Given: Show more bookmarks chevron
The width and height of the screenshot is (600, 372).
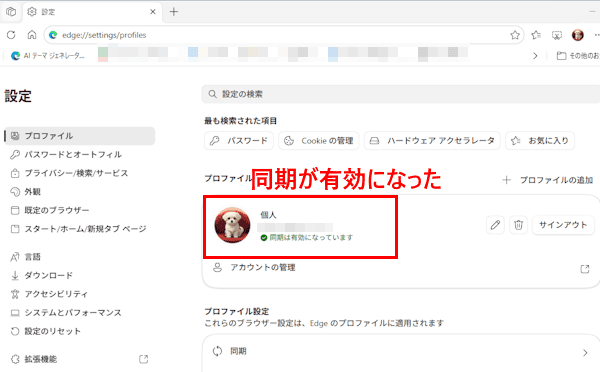Looking at the screenshot, I should 535,56.
